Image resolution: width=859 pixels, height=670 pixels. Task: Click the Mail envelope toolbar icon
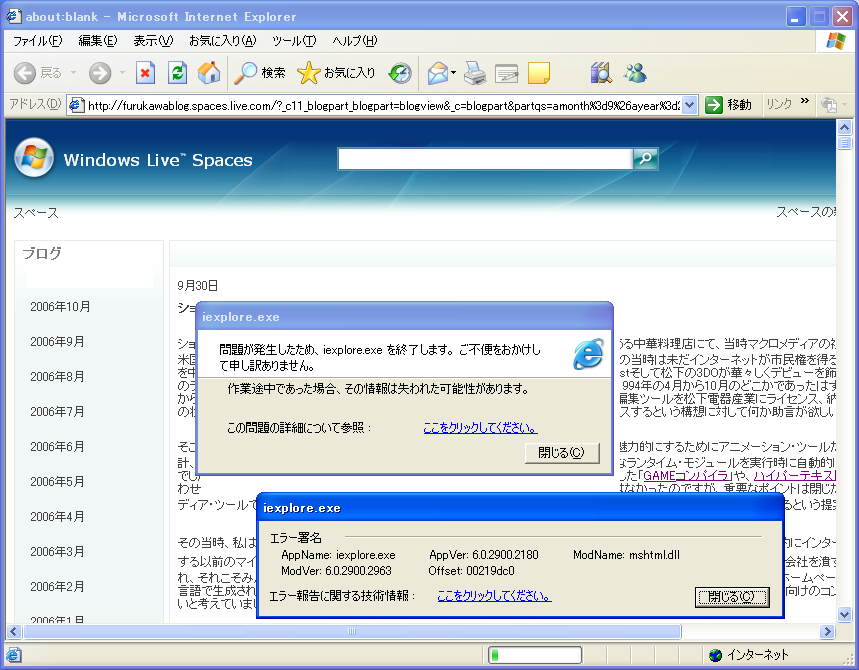(x=438, y=73)
